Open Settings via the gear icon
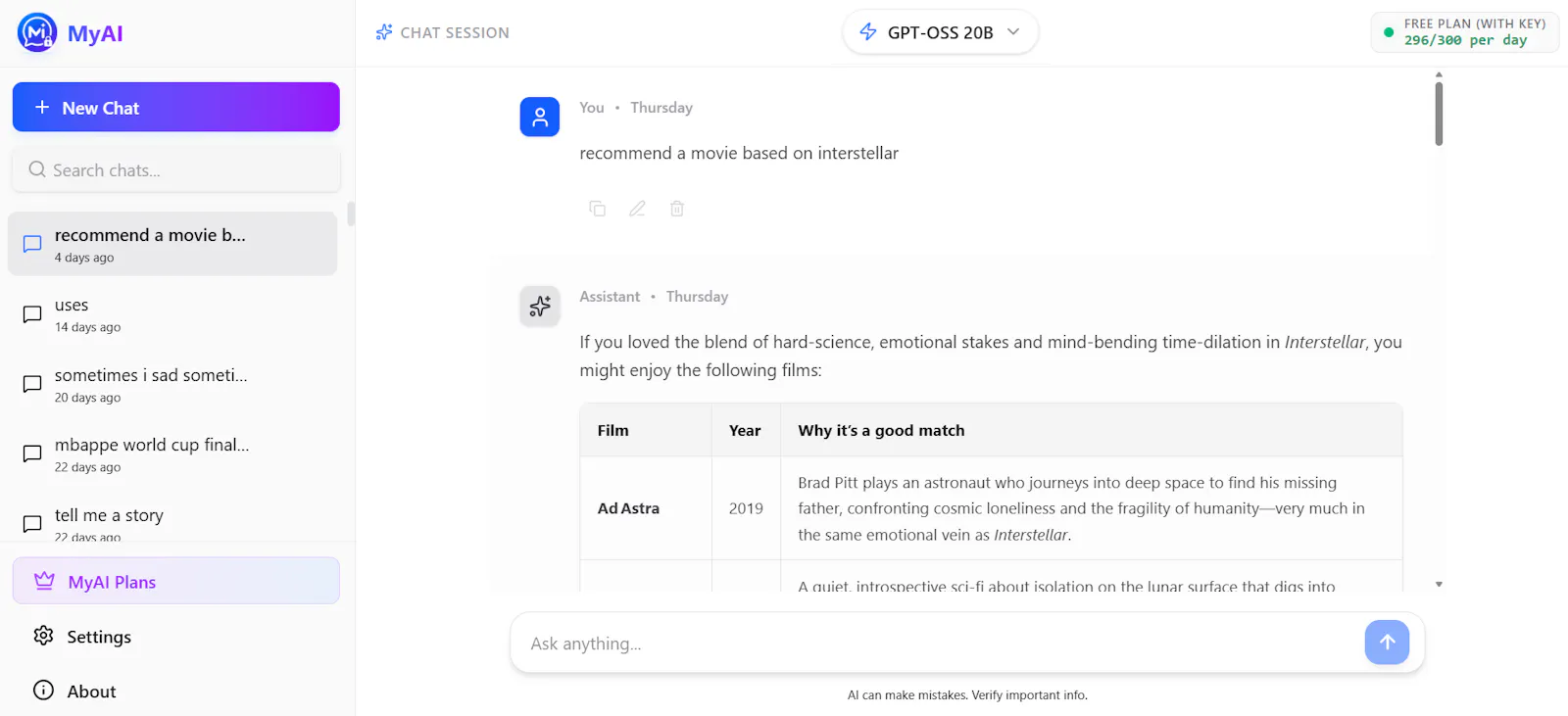 (43, 636)
